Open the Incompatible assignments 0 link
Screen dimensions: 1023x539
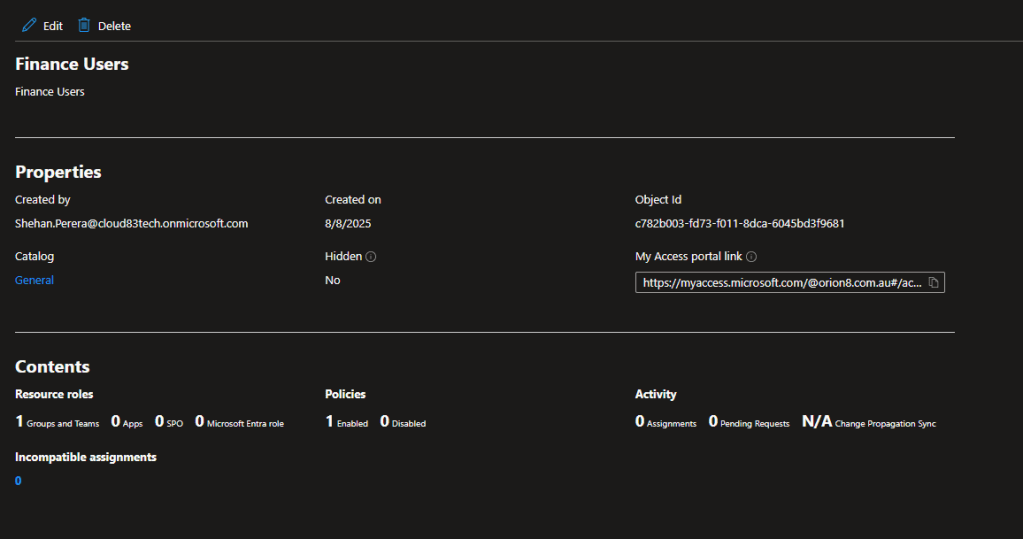pyautogui.click(x=18, y=481)
